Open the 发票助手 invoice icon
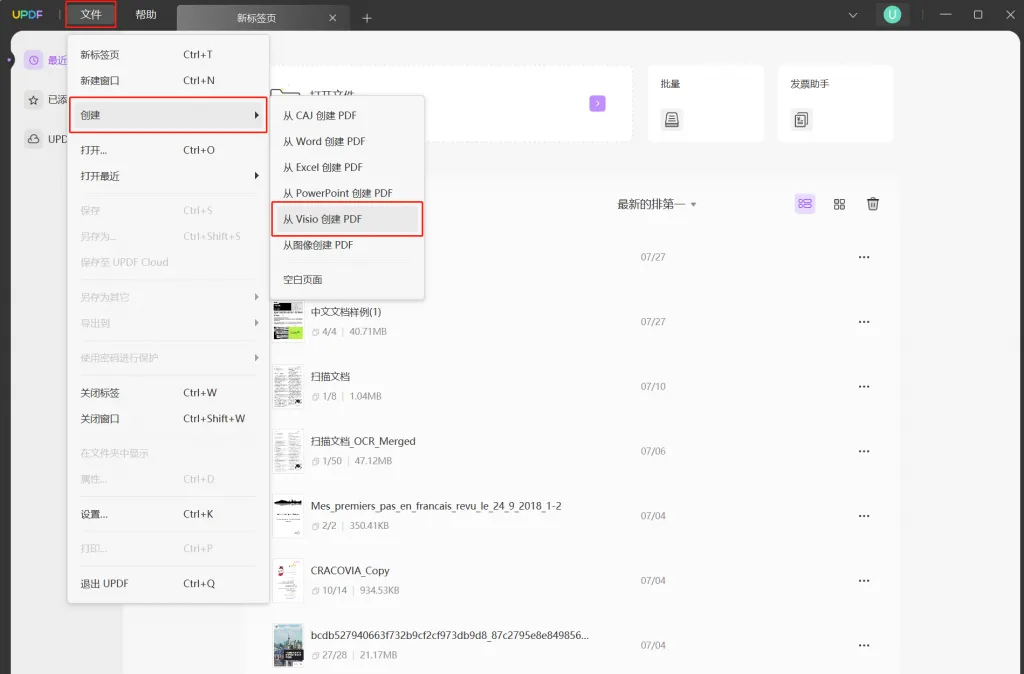The height and width of the screenshot is (674, 1024). pos(801,120)
